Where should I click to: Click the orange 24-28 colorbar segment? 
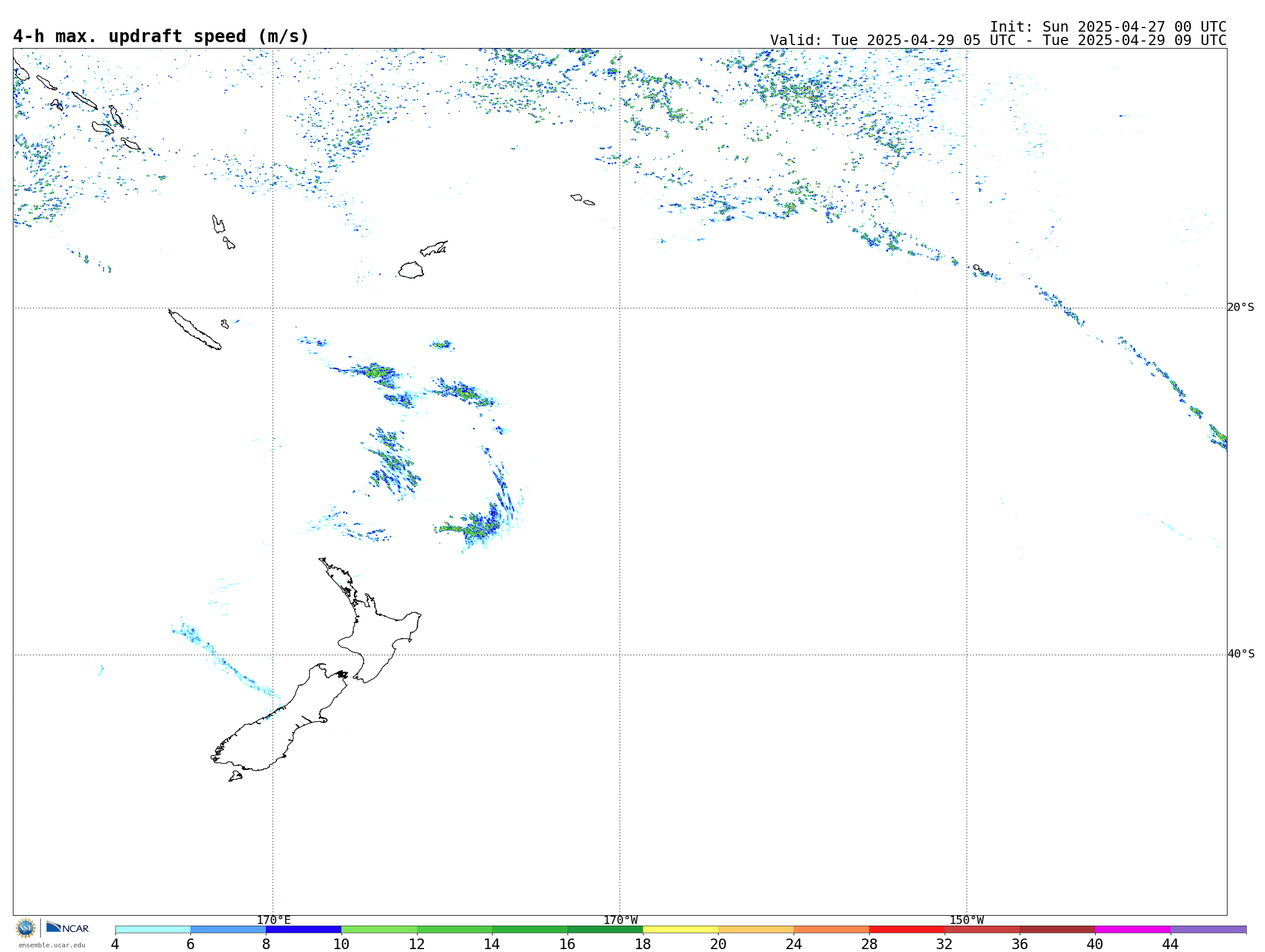click(832, 930)
